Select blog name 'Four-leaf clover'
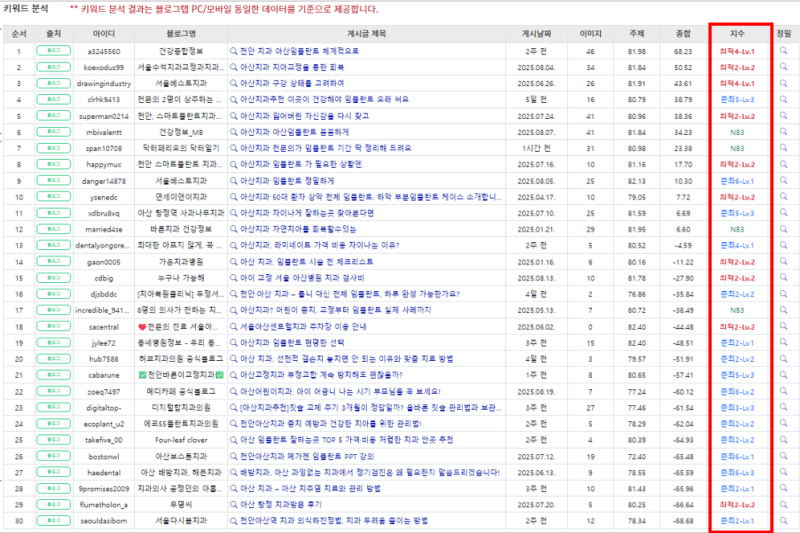Image resolution: width=800 pixels, height=533 pixels. click(x=181, y=440)
